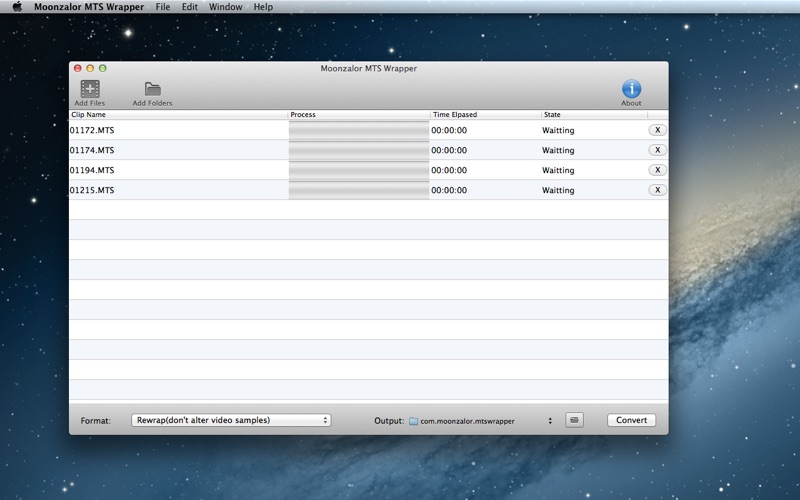Remove 01172.MTS with its X button
The height and width of the screenshot is (500, 800).
[x=657, y=130]
